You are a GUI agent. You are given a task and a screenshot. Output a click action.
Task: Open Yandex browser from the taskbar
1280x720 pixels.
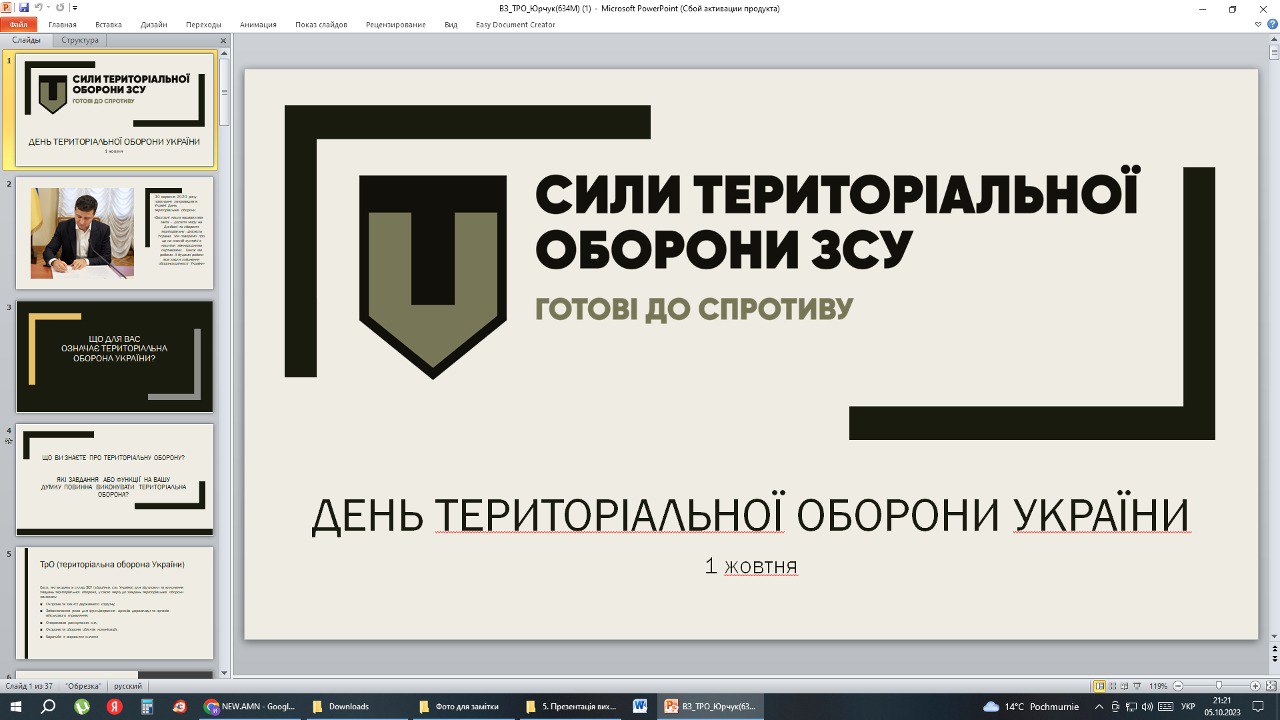pyautogui.click(x=114, y=706)
